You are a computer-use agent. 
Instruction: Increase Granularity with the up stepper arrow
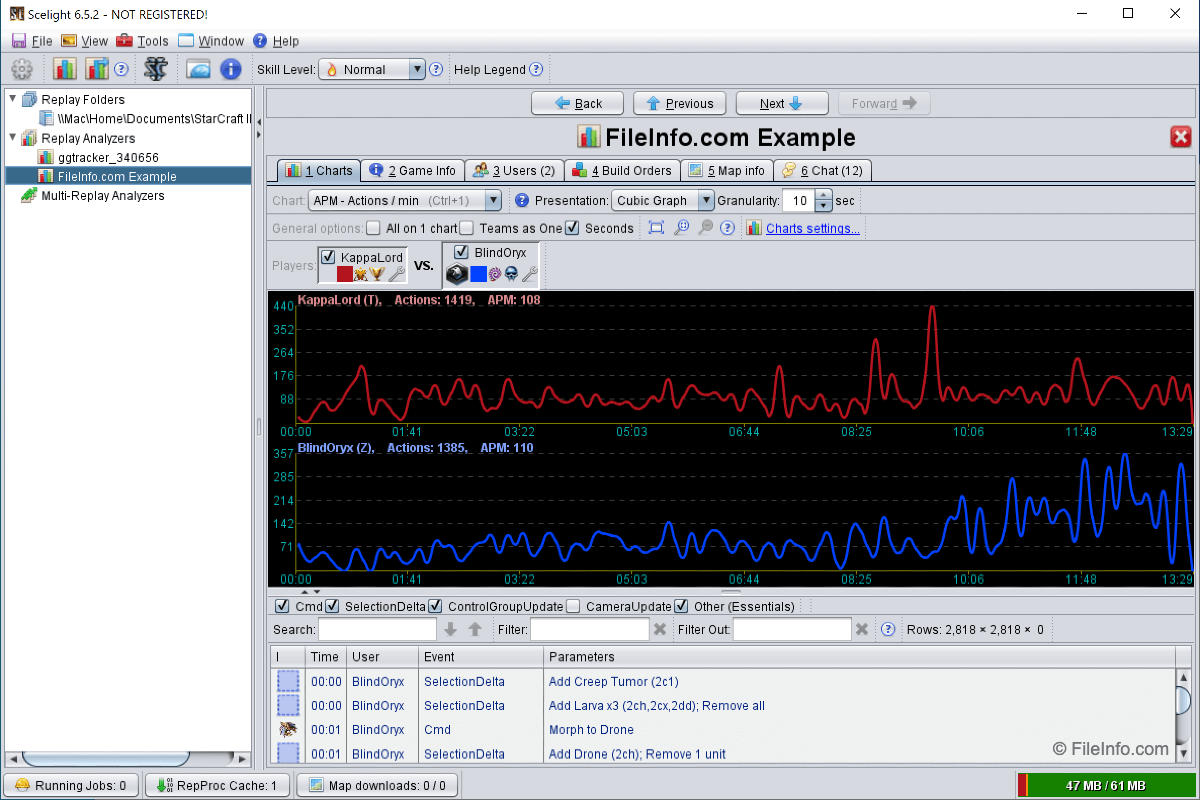pos(824,195)
